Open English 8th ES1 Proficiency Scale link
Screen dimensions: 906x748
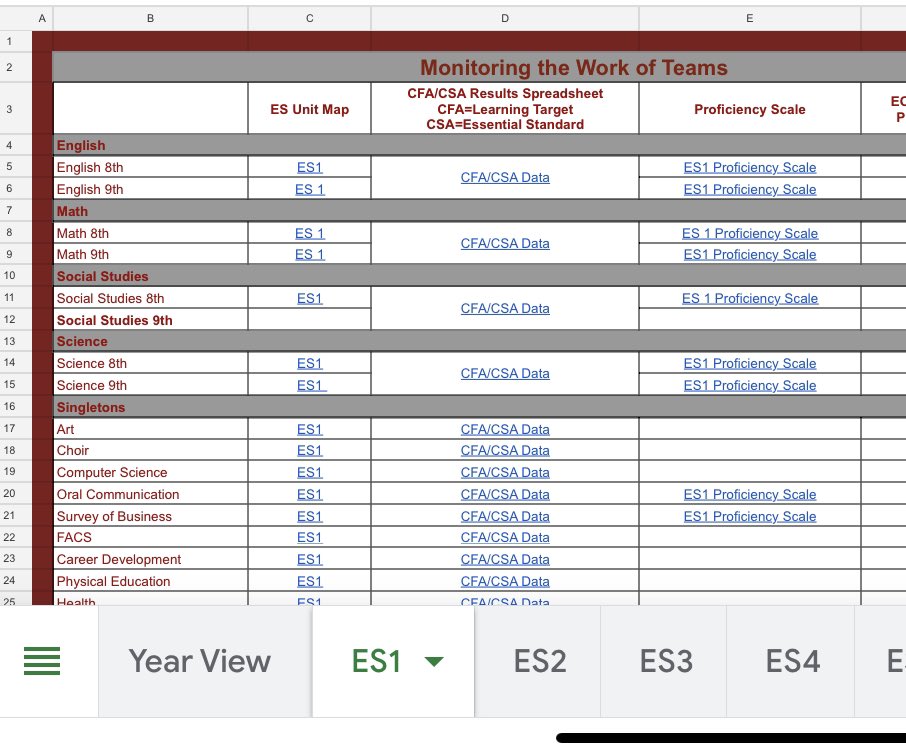pos(750,168)
